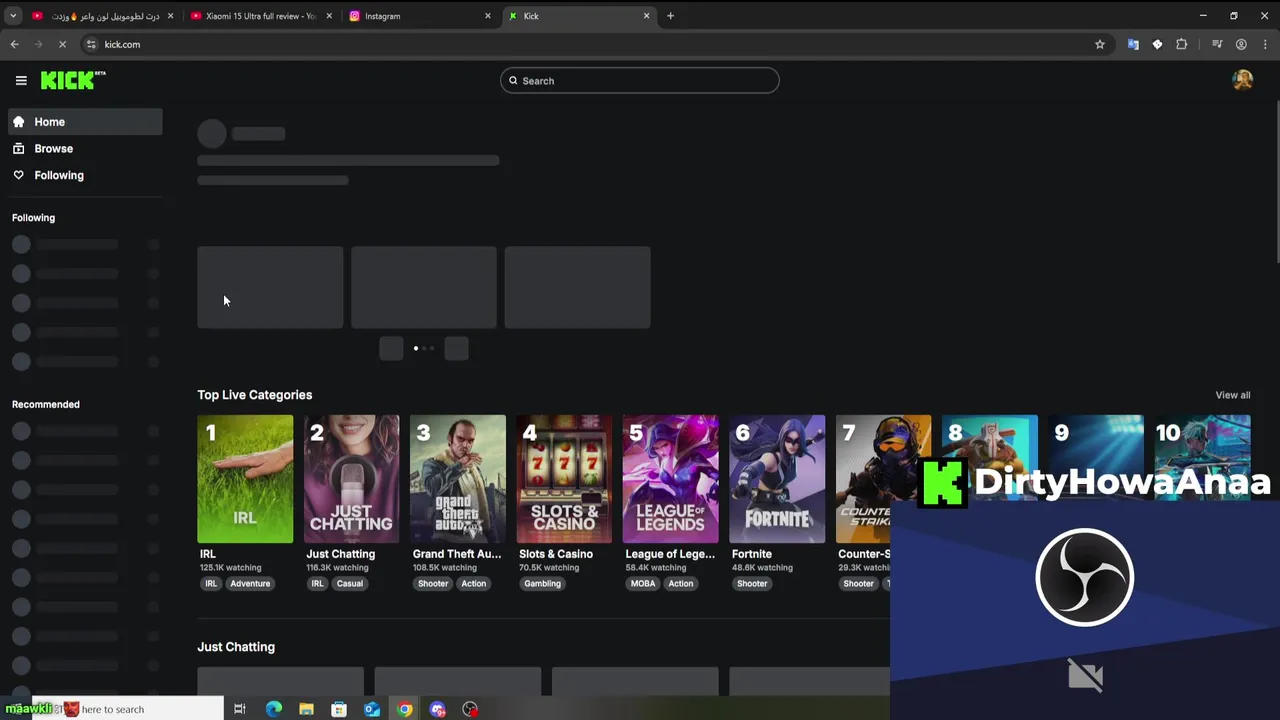Open the tab search dropdown

[13, 16]
